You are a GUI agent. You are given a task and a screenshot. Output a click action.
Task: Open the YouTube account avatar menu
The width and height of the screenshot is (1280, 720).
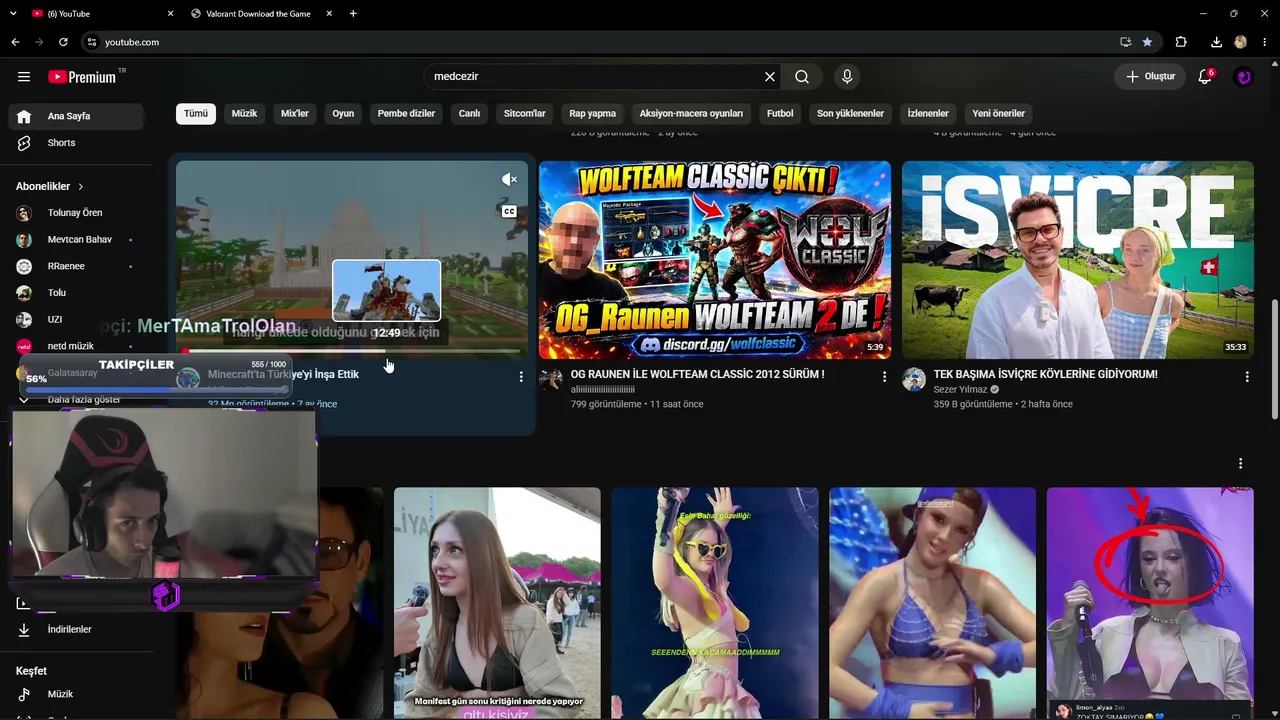tap(1243, 77)
